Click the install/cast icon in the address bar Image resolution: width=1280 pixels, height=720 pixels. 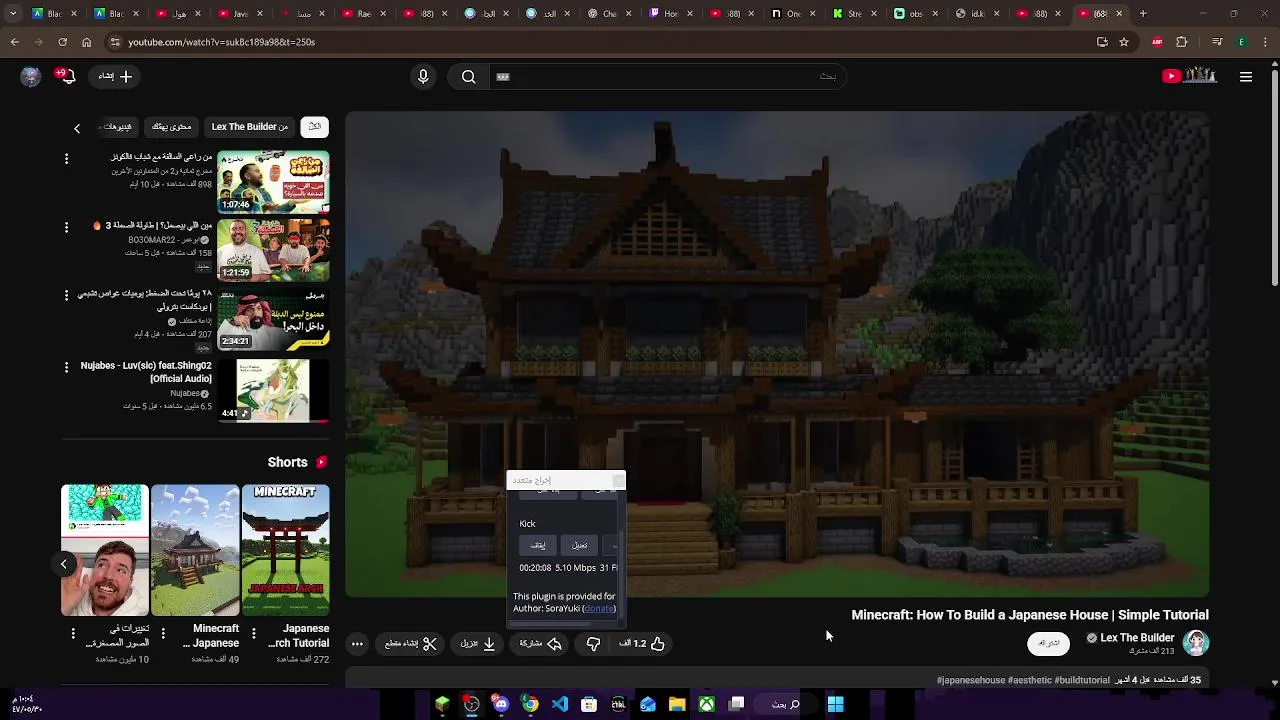1102,42
